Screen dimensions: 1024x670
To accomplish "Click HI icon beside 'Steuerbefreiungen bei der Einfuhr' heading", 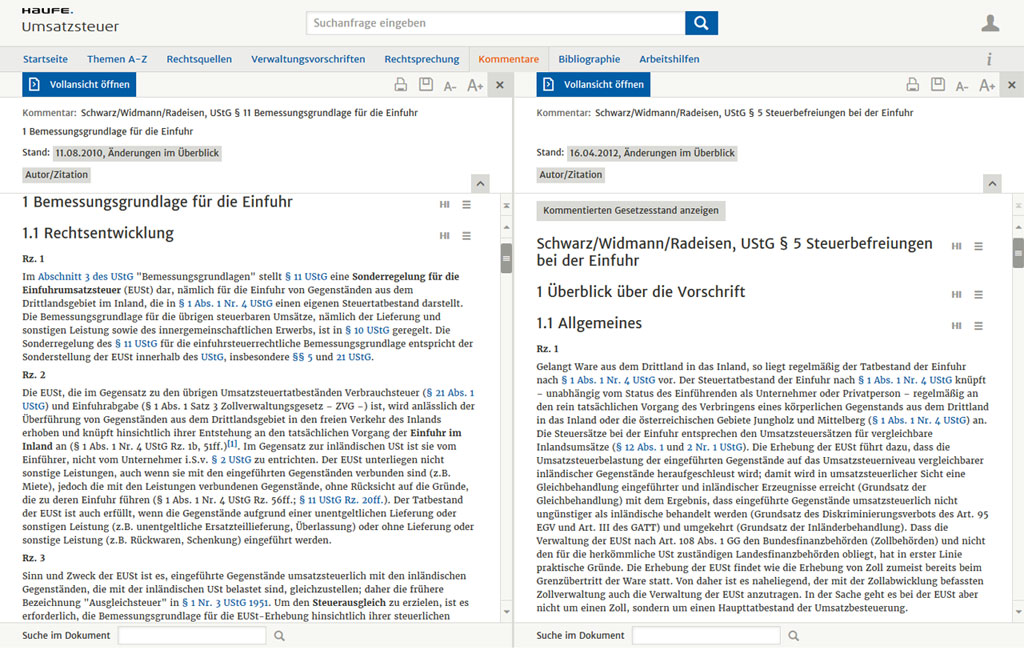I will 957,246.
